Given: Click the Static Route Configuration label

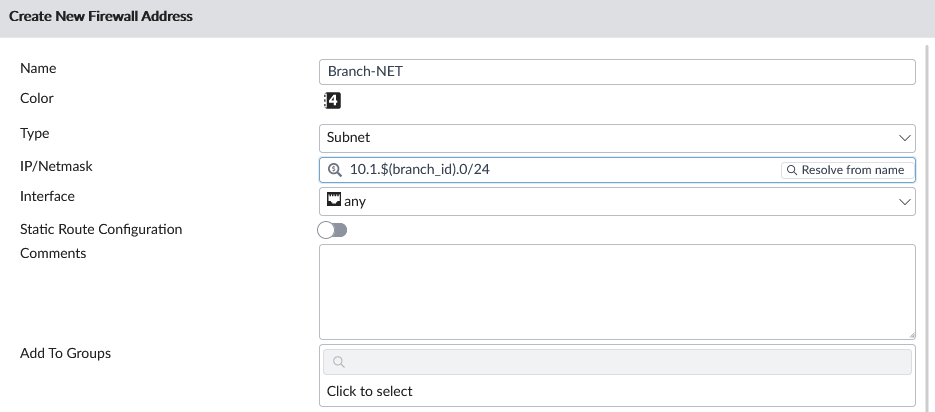Looking at the screenshot, I should pos(101,229).
